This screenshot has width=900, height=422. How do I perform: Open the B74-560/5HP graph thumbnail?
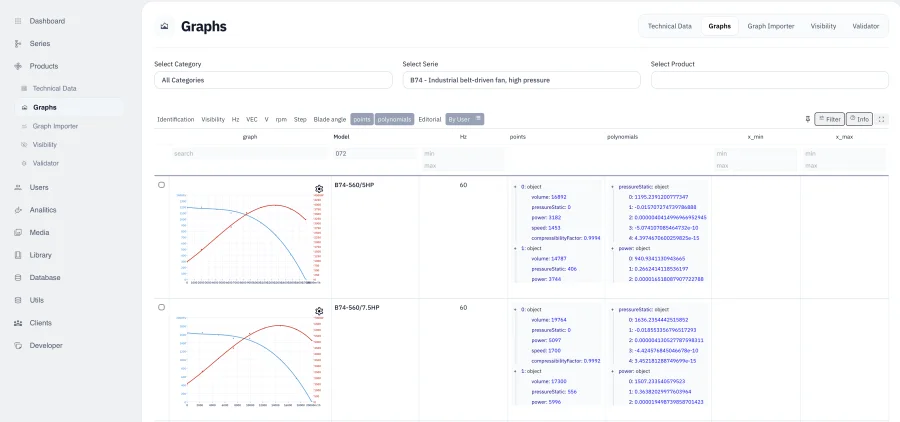click(x=249, y=239)
